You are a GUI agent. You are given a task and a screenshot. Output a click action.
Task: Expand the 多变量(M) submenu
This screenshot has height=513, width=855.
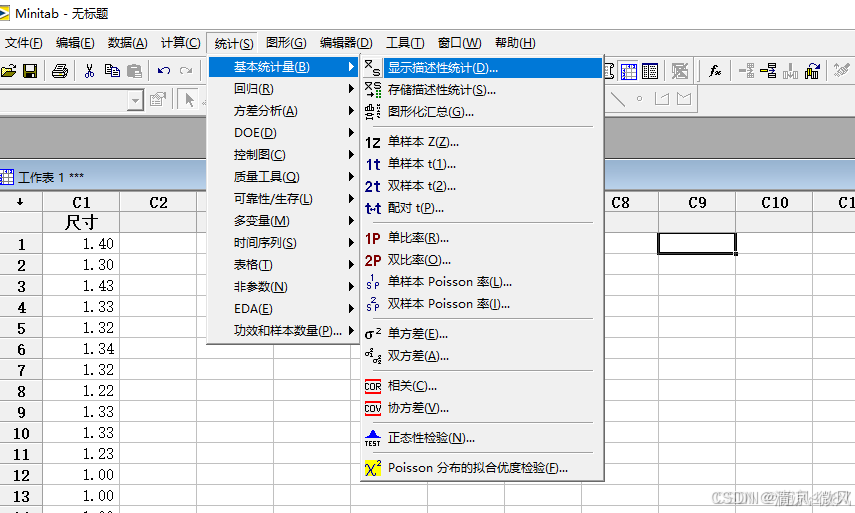284,221
